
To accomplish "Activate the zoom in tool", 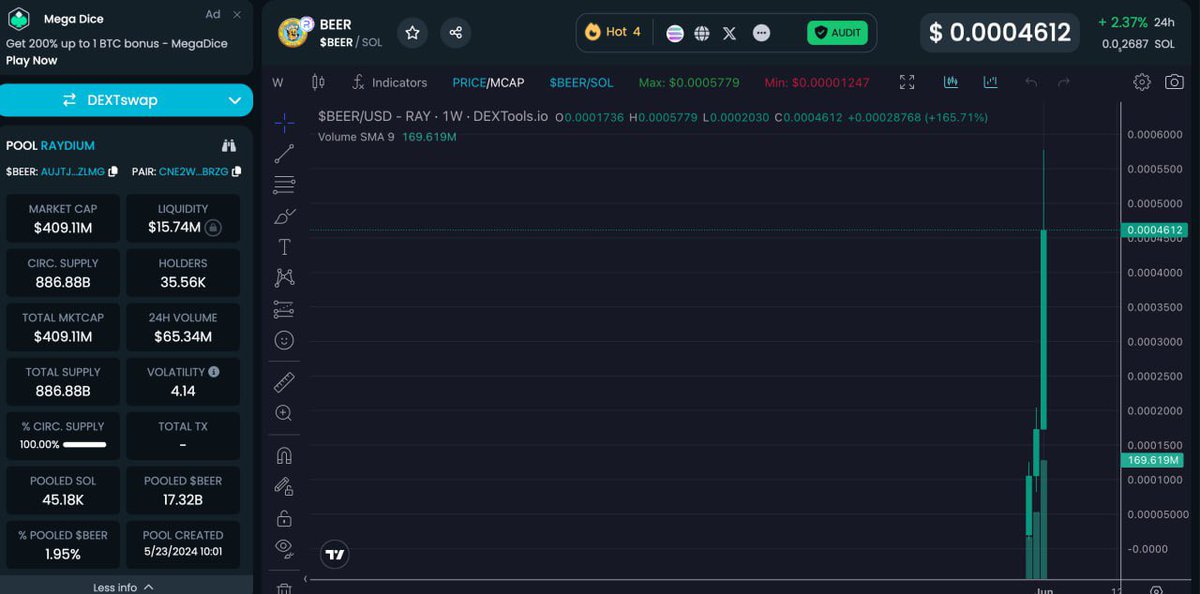I will click(x=284, y=413).
